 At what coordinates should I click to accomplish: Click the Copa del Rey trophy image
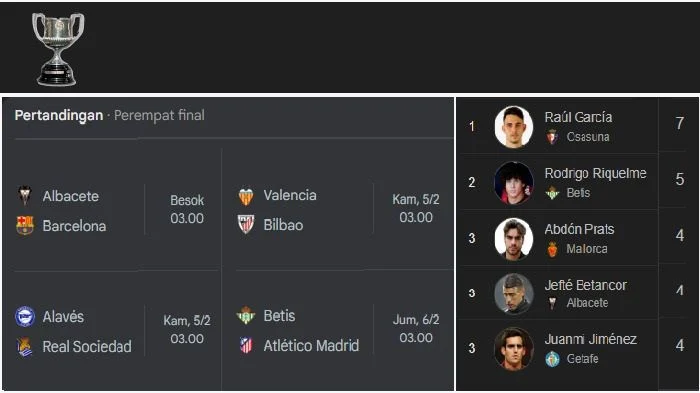point(58,49)
